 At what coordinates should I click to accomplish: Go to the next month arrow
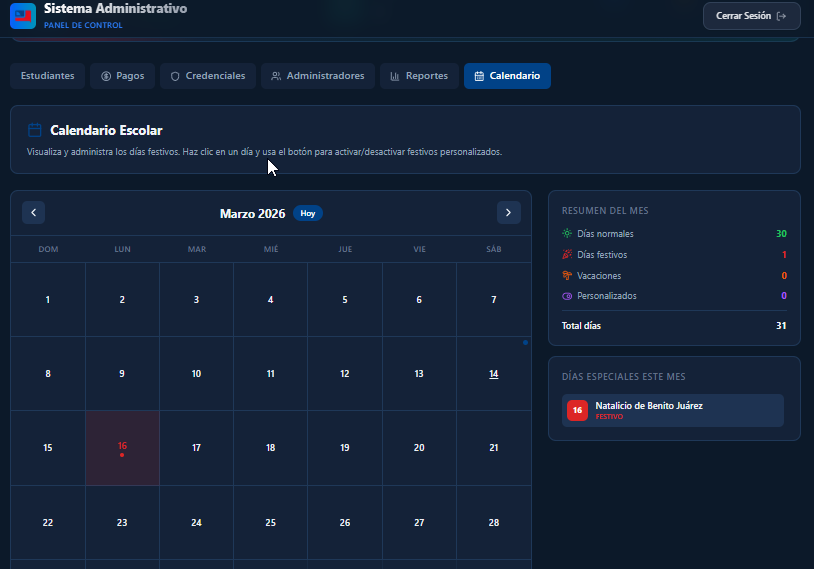point(508,212)
